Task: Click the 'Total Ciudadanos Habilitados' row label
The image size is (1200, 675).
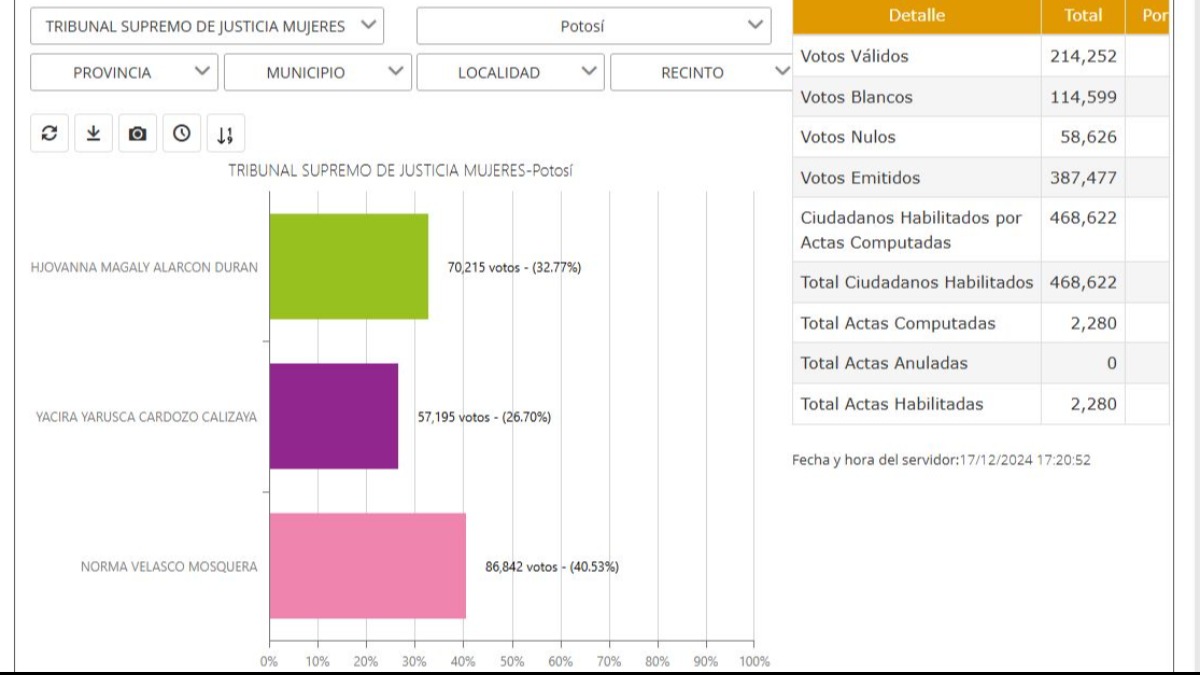Action: click(x=917, y=282)
